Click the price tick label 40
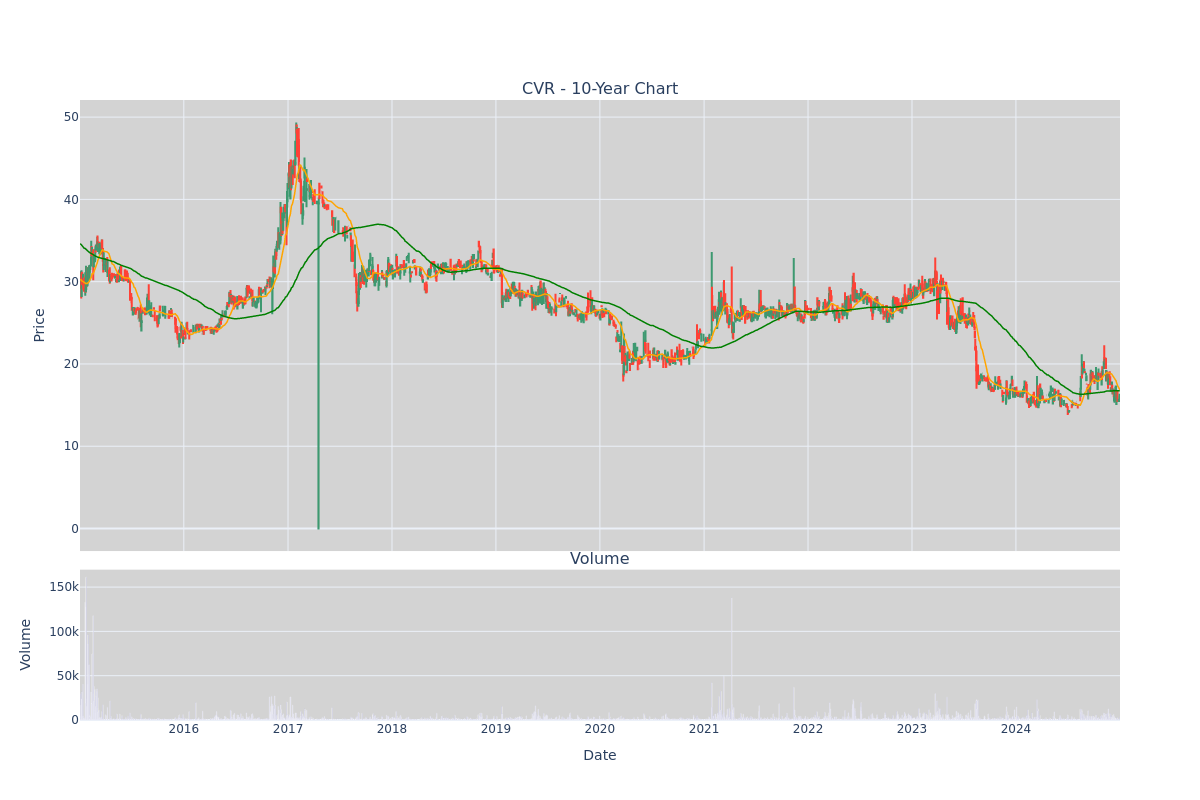The height and width of the screenshot is (800, 1200). (x=71, y=199)
